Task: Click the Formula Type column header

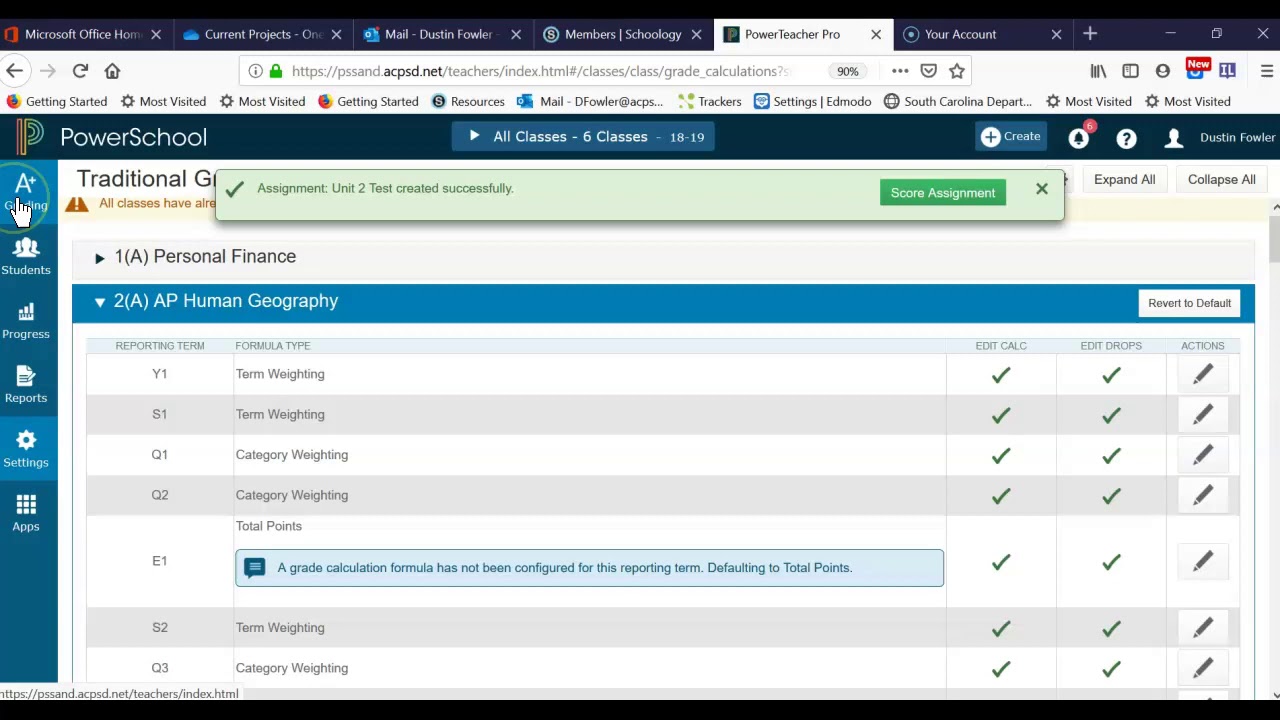Action: tap(273, 346)
